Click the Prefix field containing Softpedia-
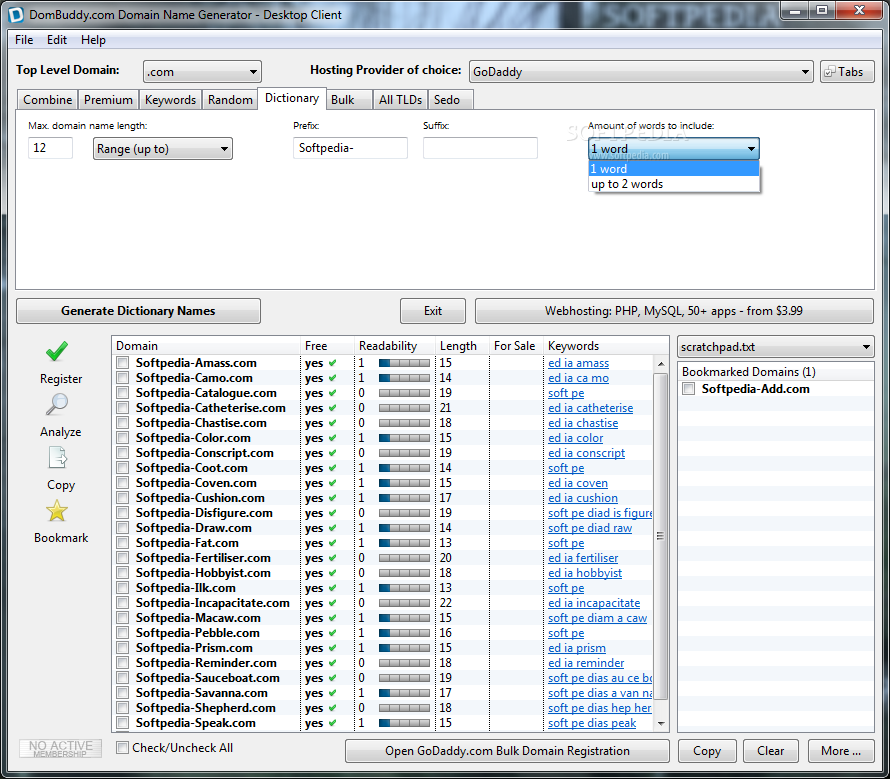The image size is (890, 779). pos(350,148)
